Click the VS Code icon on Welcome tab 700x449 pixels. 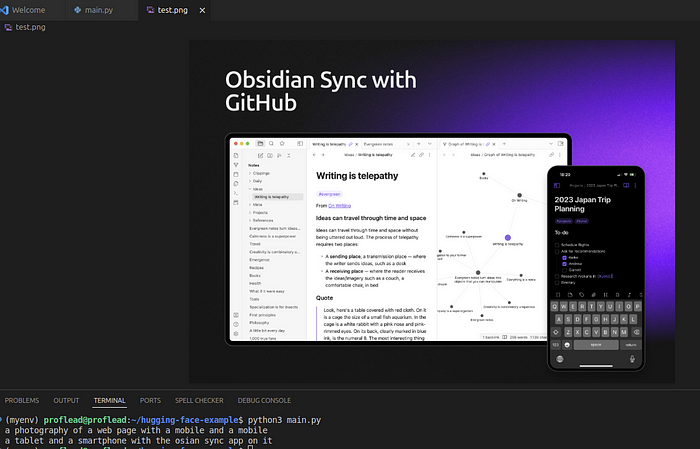4,10
